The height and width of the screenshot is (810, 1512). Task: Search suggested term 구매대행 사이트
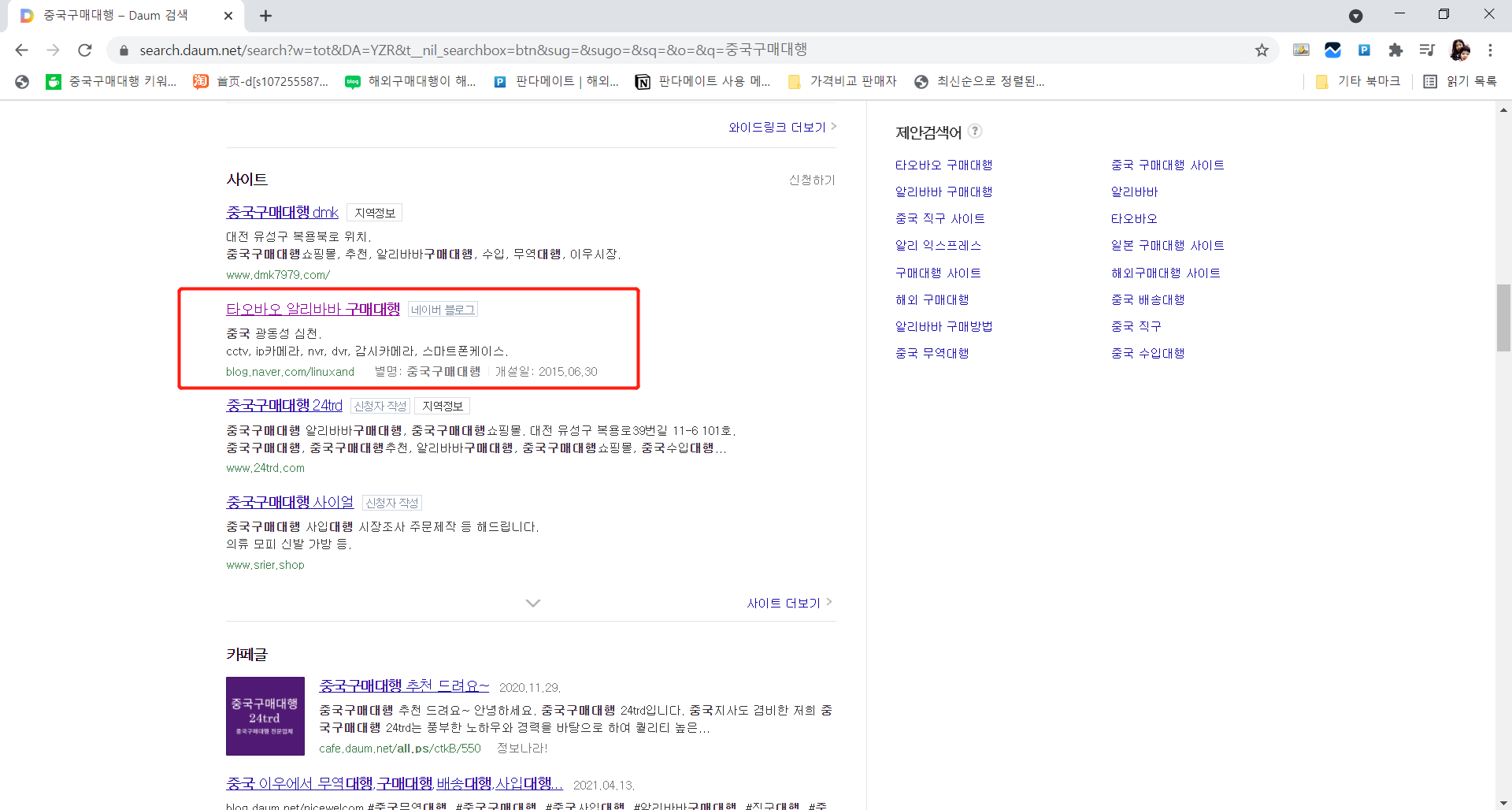[938, 273]
